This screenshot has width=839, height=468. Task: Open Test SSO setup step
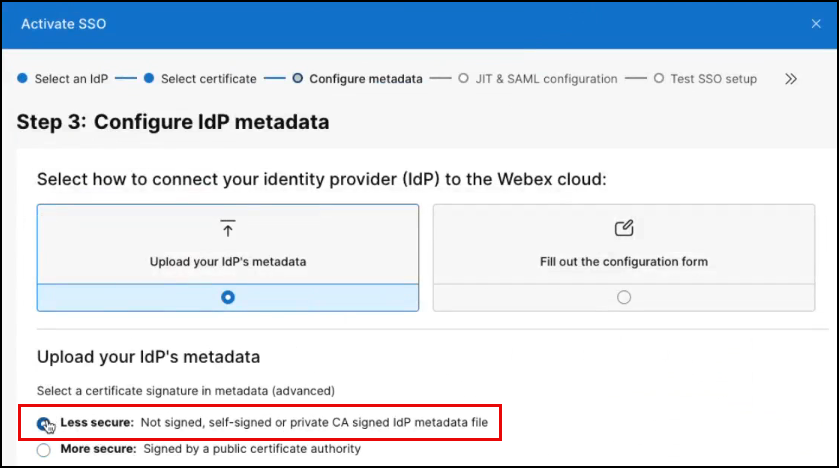tap(714, 78)
